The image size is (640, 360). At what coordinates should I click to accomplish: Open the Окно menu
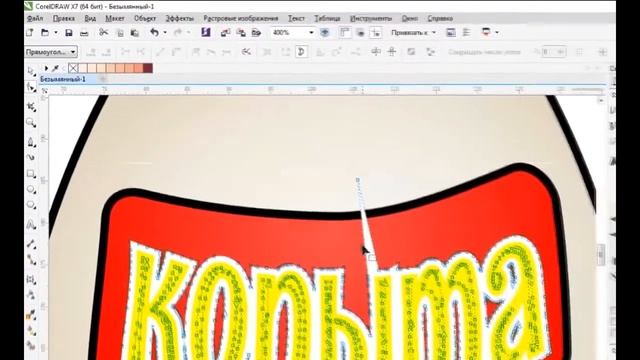410,18
